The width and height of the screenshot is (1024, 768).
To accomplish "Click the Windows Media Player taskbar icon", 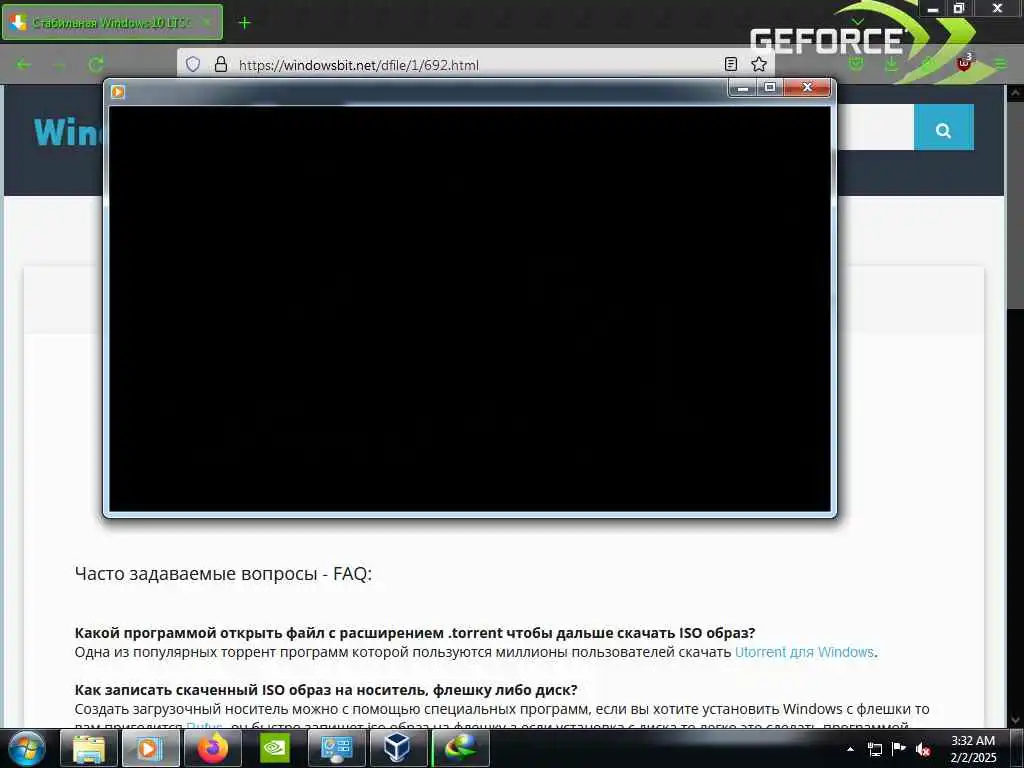I will (x=150, y=748).
